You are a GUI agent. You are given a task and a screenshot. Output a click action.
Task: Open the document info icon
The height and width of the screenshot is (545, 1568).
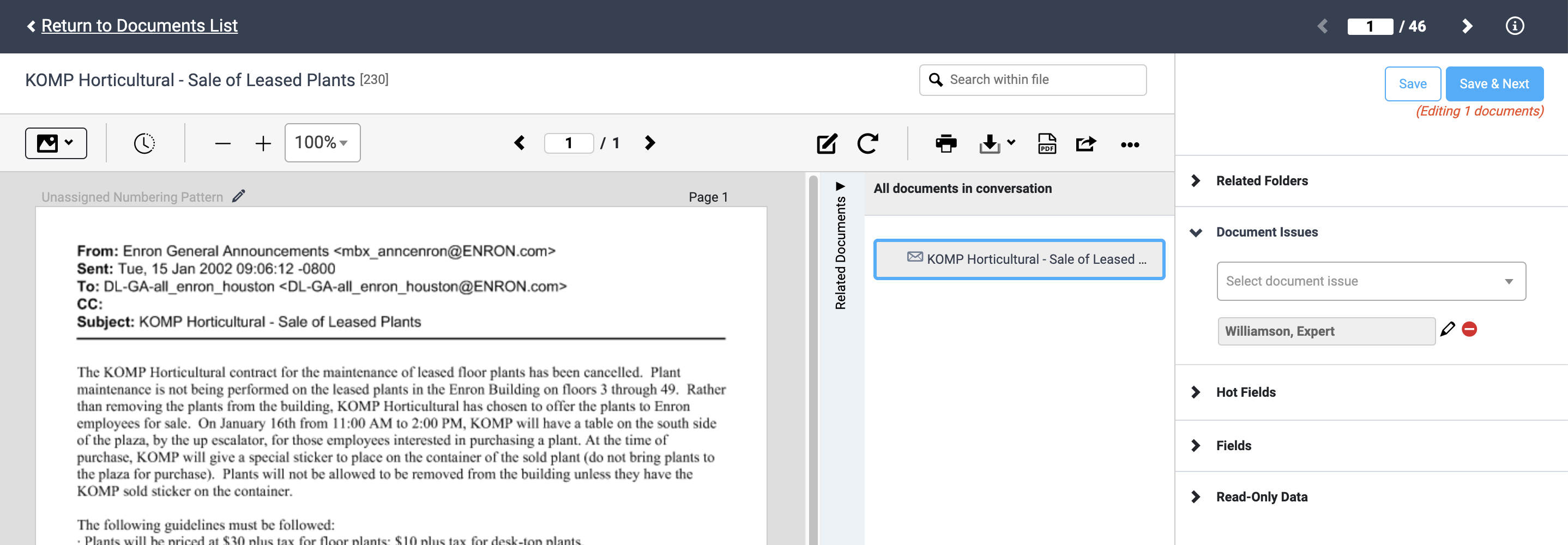(1515, 26)
